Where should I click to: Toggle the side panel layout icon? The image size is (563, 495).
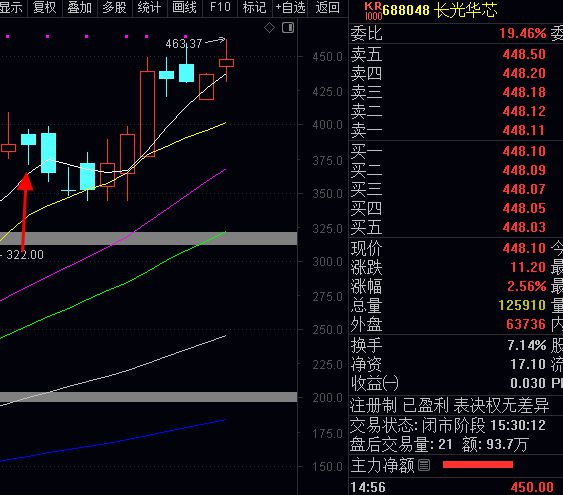tap(288, 28)
